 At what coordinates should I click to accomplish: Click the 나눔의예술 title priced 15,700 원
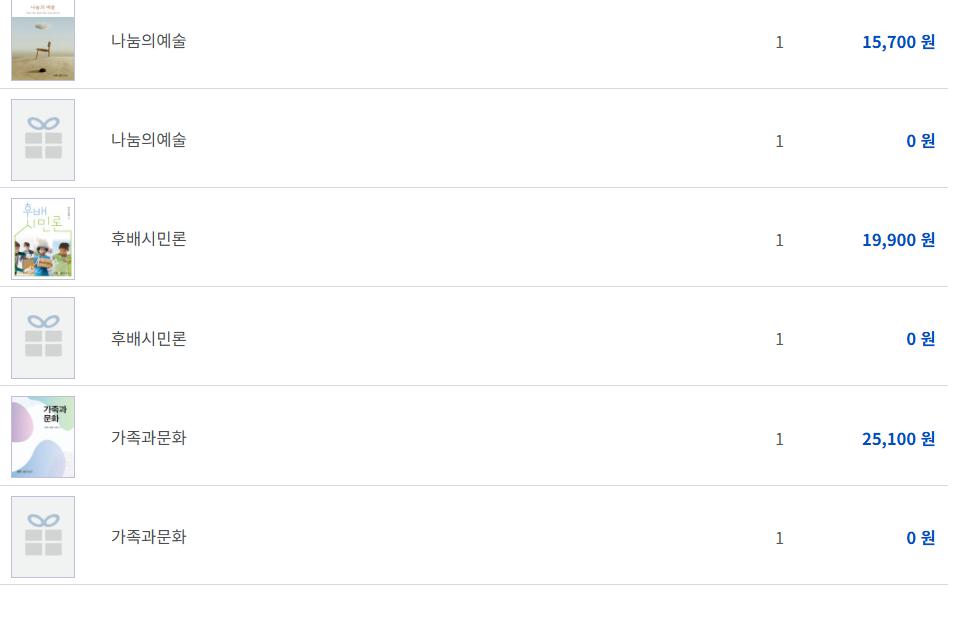(x=148, y=41)
